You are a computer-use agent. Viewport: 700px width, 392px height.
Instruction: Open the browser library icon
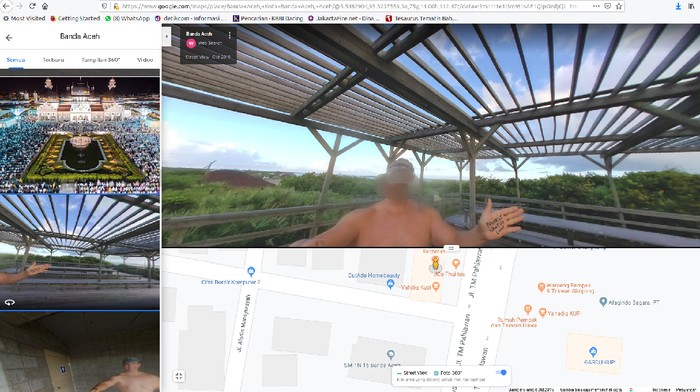(x=692, y=6)
